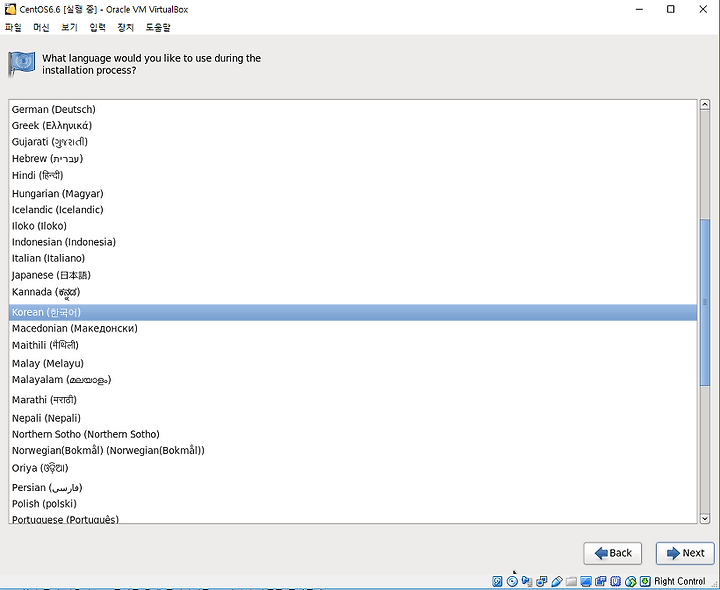Open the 도움말 menu
The width and height of the screenshot is (720, 590).
[x=158, y=27]
